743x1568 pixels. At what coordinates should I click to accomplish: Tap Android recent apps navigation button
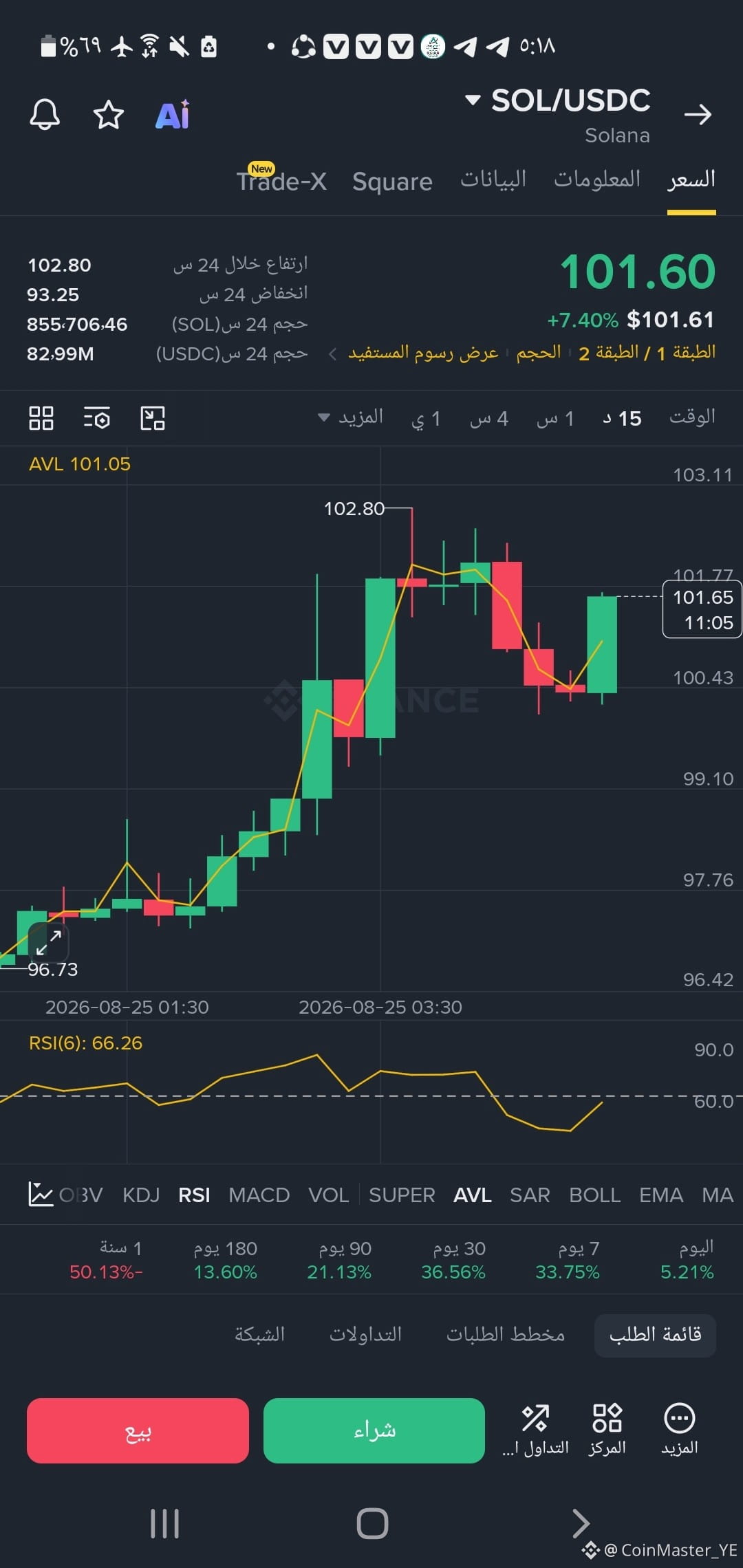coord(165,1523)
